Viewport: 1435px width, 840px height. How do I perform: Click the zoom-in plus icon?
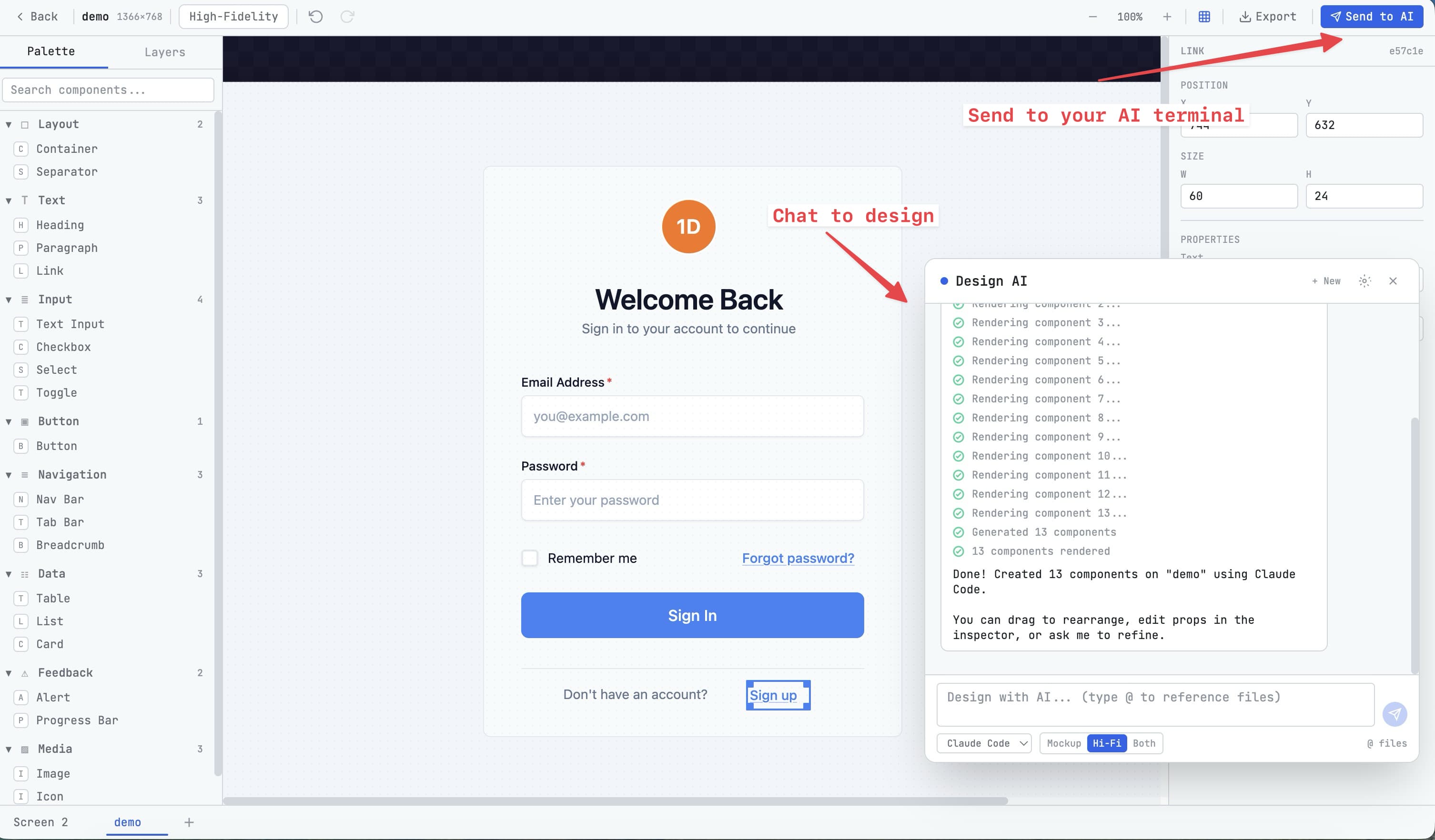(x=1168, y=17)
